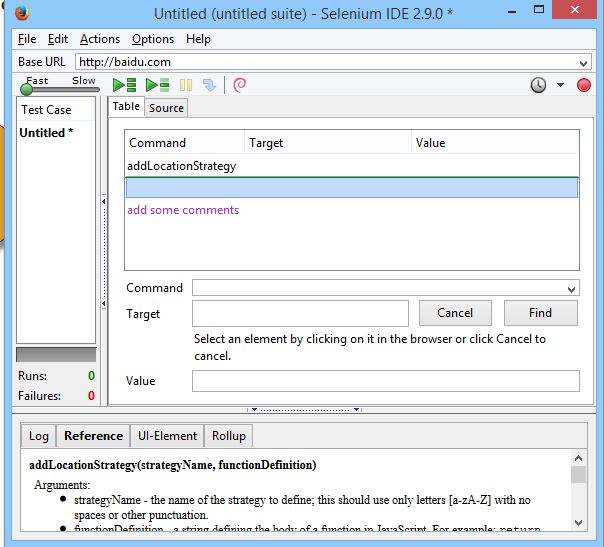Image resolution: width=604 pixels, height=547 pixels.
Task: Switch to the Table tab
Action: 126,106
